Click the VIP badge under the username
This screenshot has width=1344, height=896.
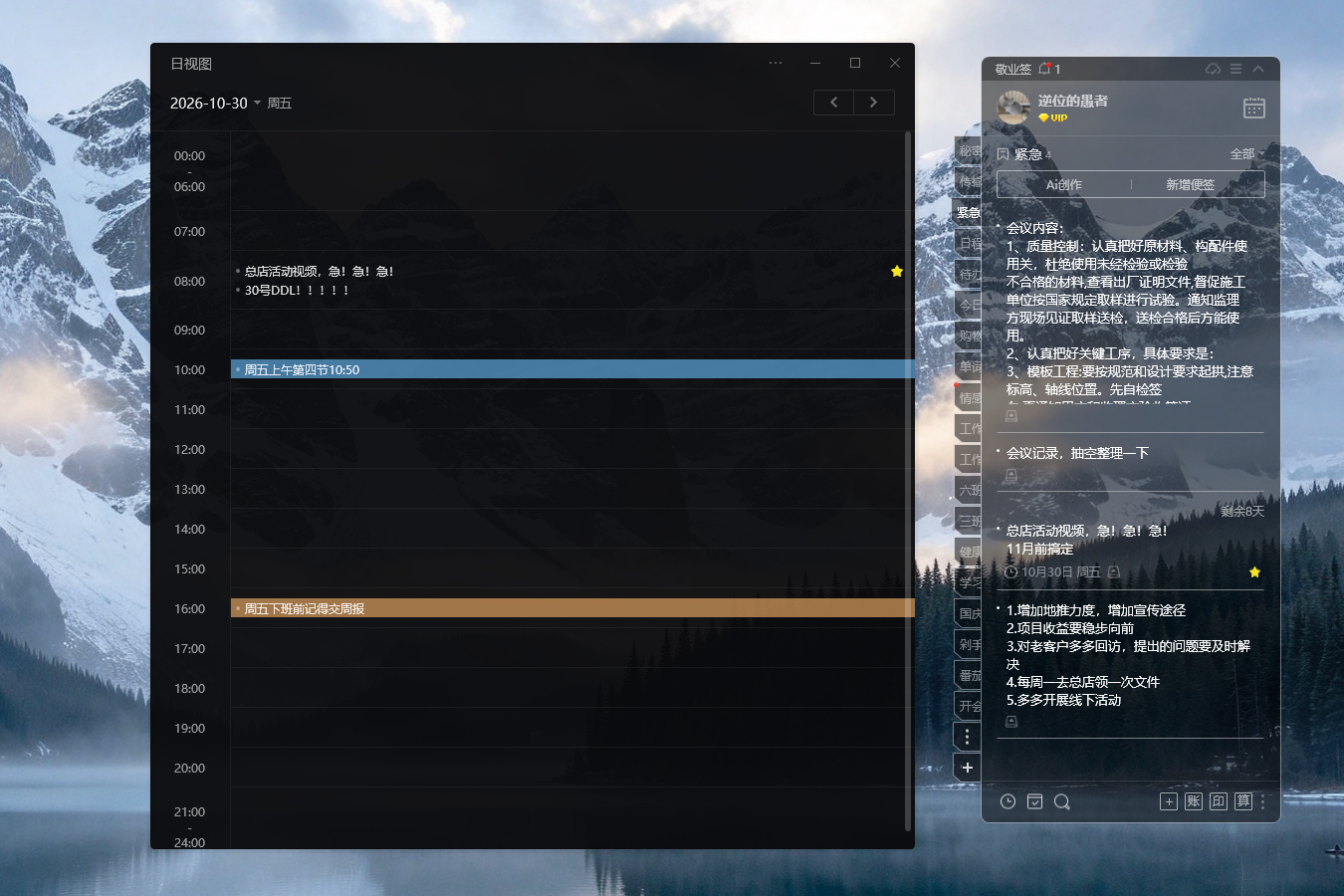click(1052, 117)
